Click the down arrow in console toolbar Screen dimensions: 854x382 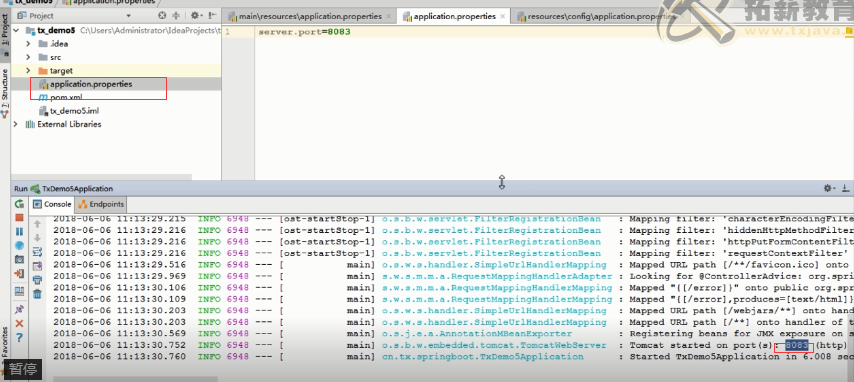[x=37, y=238]
